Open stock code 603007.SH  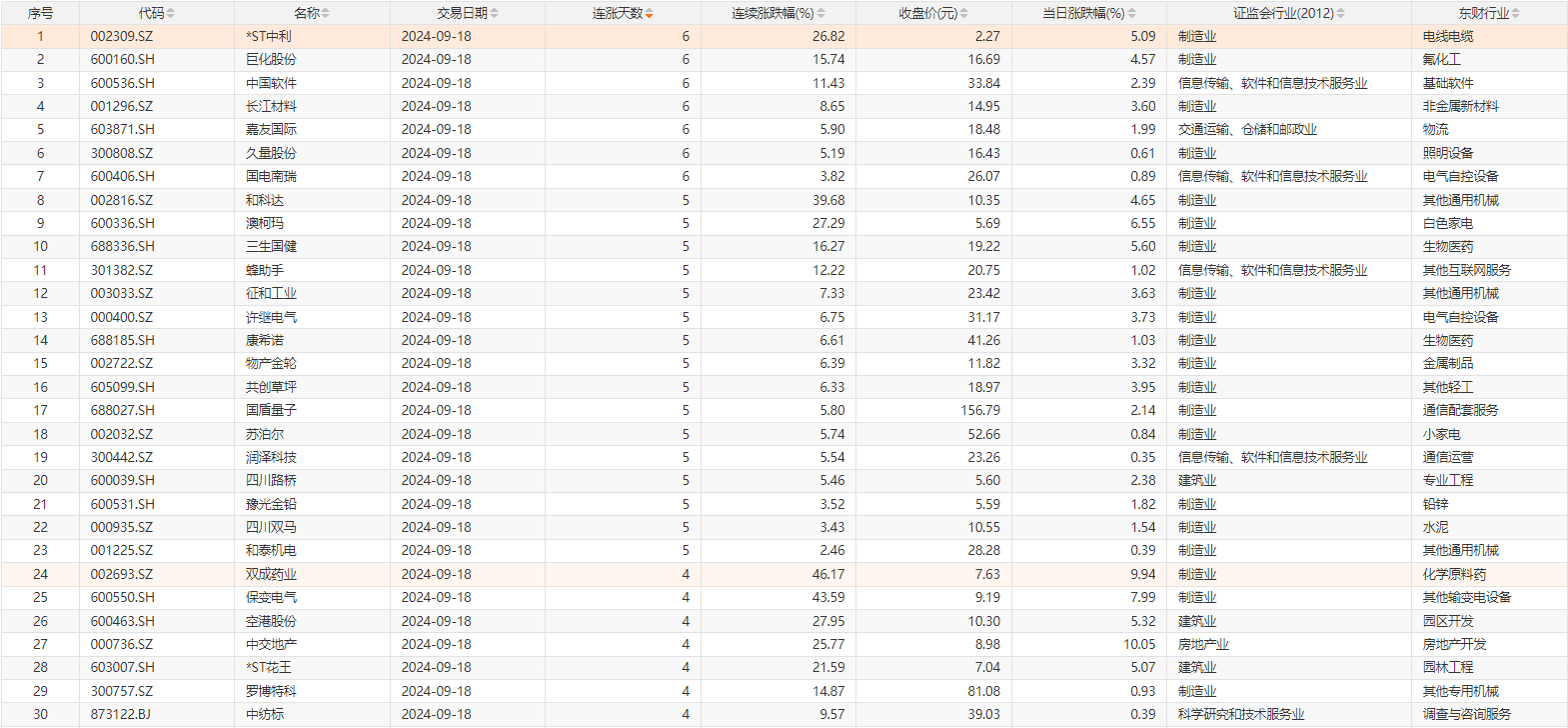coord(123,667)
